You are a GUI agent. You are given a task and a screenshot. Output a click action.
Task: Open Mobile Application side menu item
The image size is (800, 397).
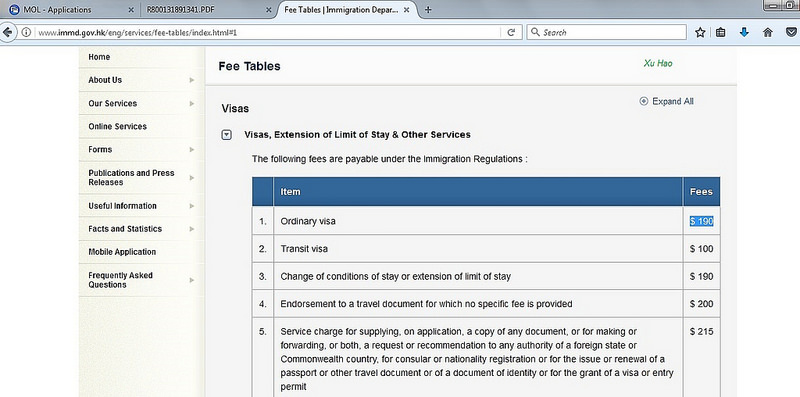[122, 252]
